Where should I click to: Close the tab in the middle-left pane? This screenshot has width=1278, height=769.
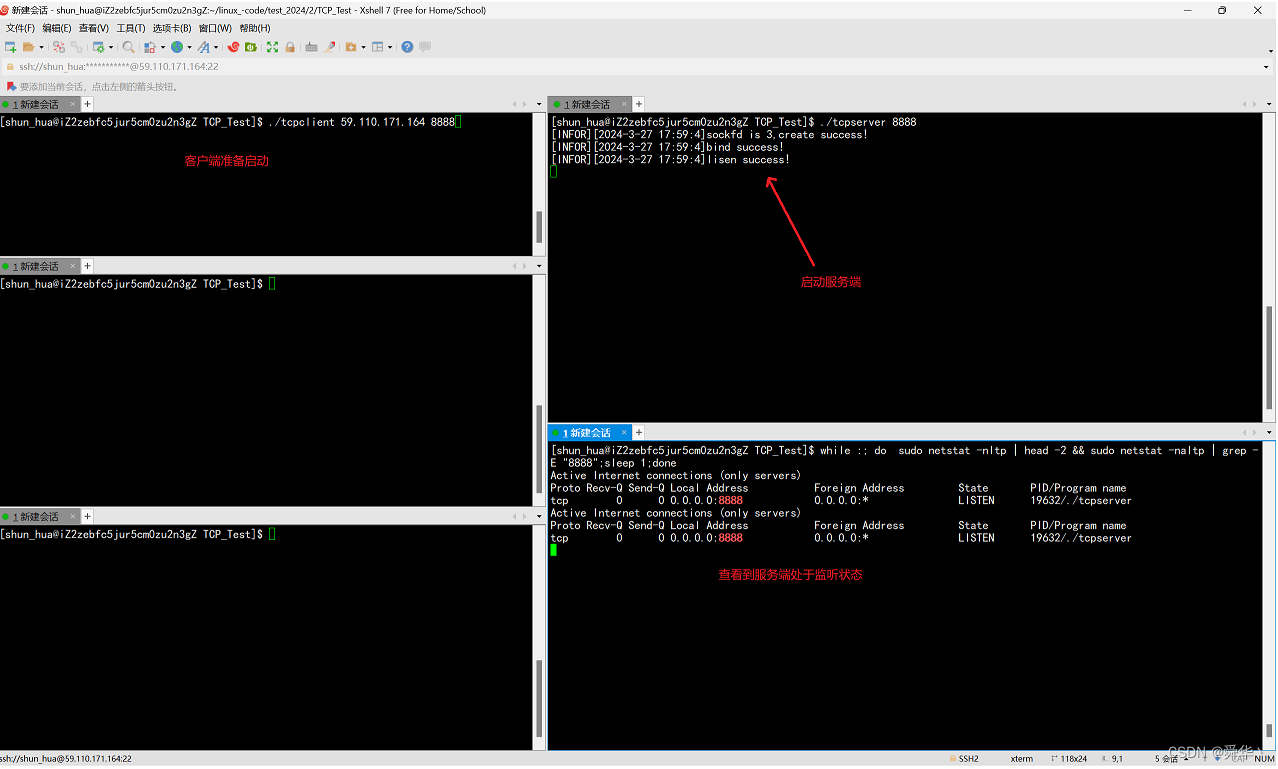[73, 266]
